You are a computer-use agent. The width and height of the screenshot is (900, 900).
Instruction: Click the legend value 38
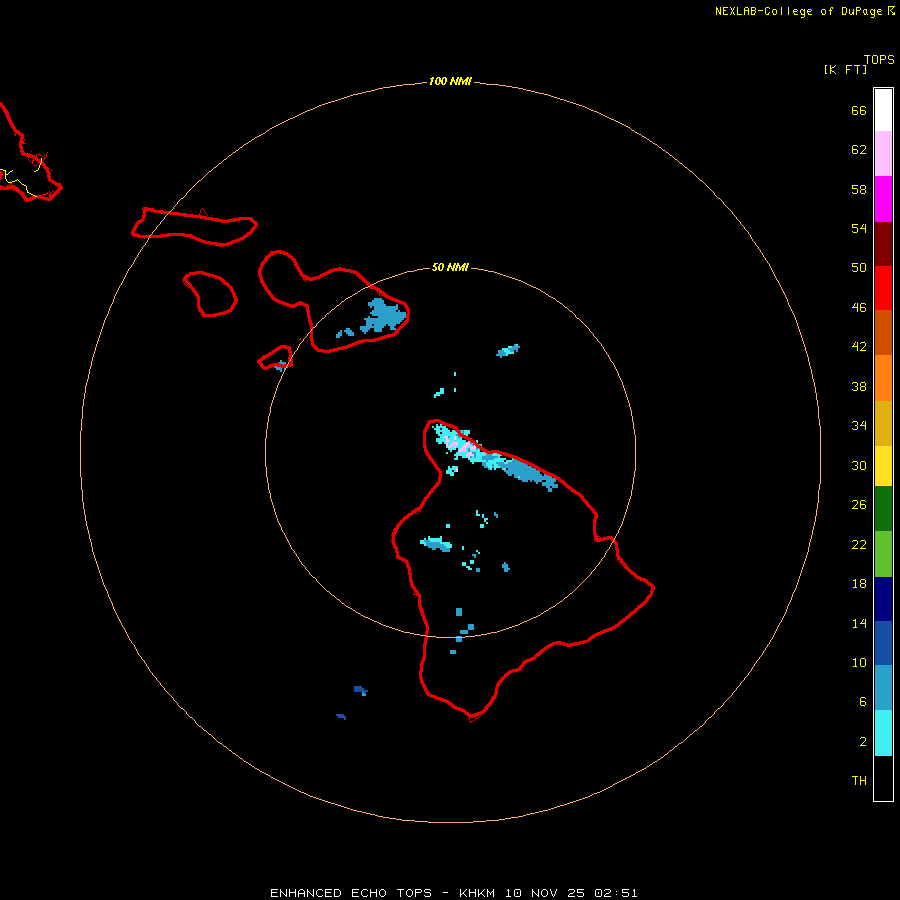click(859, 386)
